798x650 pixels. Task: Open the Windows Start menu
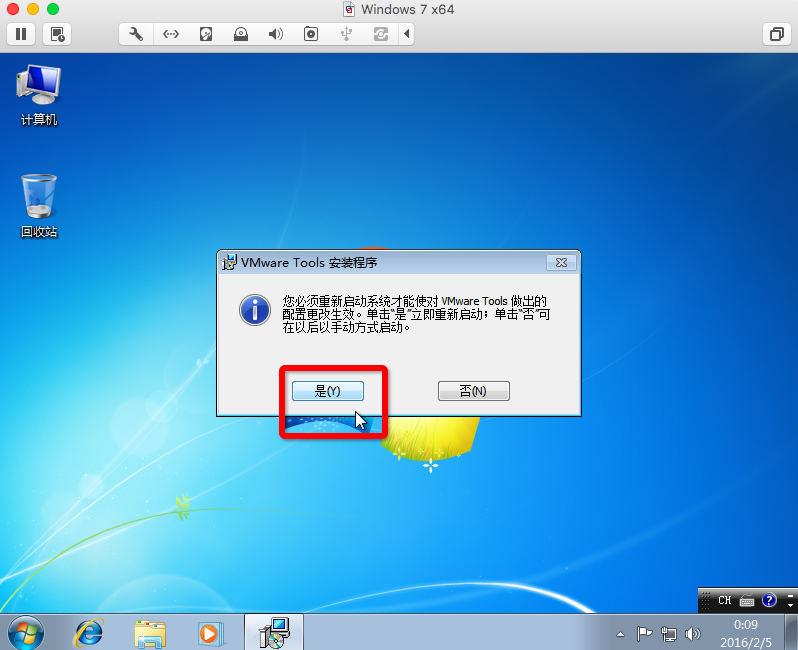[x=25, y=633]
